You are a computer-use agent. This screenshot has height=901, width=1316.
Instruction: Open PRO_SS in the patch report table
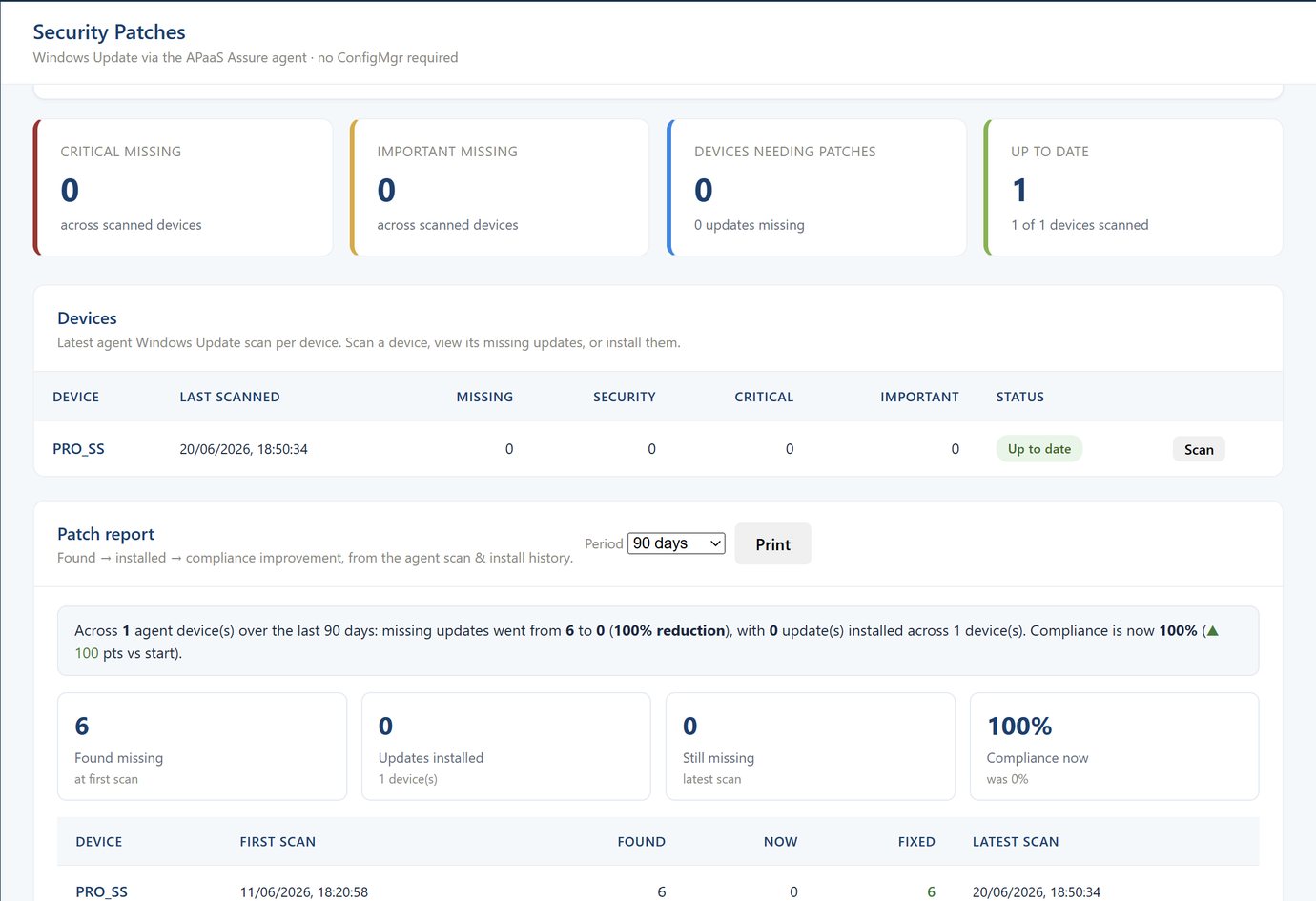[101, 892]
